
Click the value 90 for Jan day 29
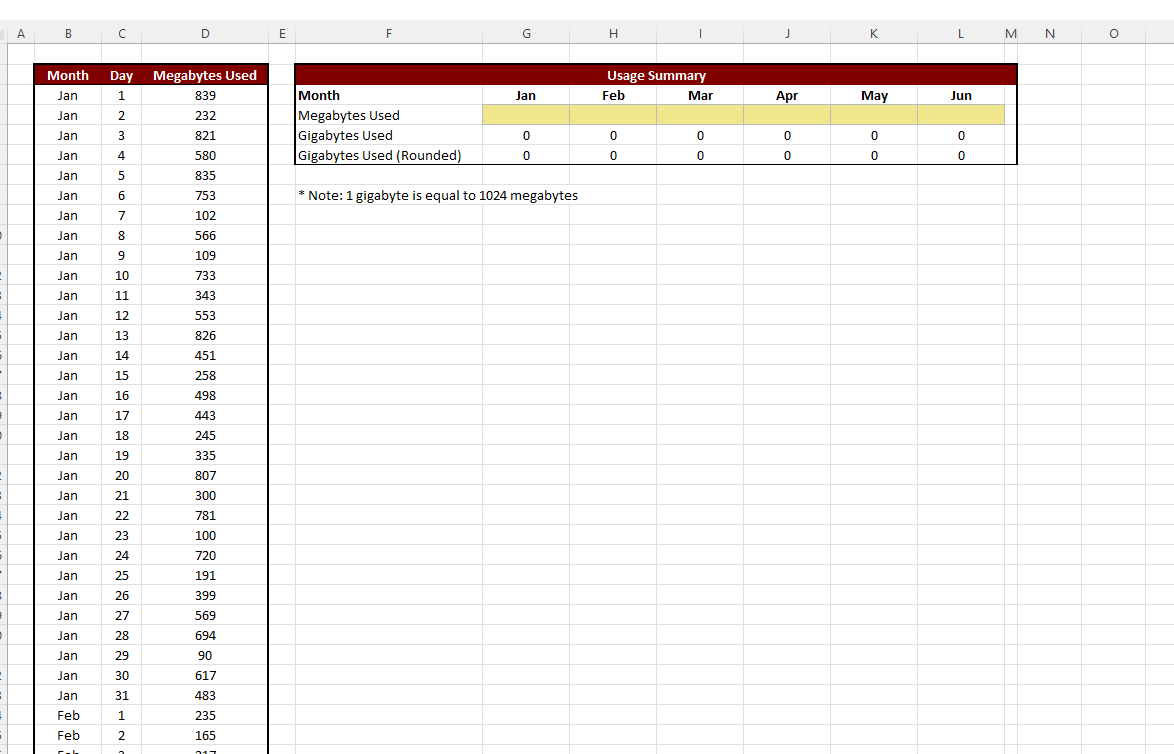(205, 655)
